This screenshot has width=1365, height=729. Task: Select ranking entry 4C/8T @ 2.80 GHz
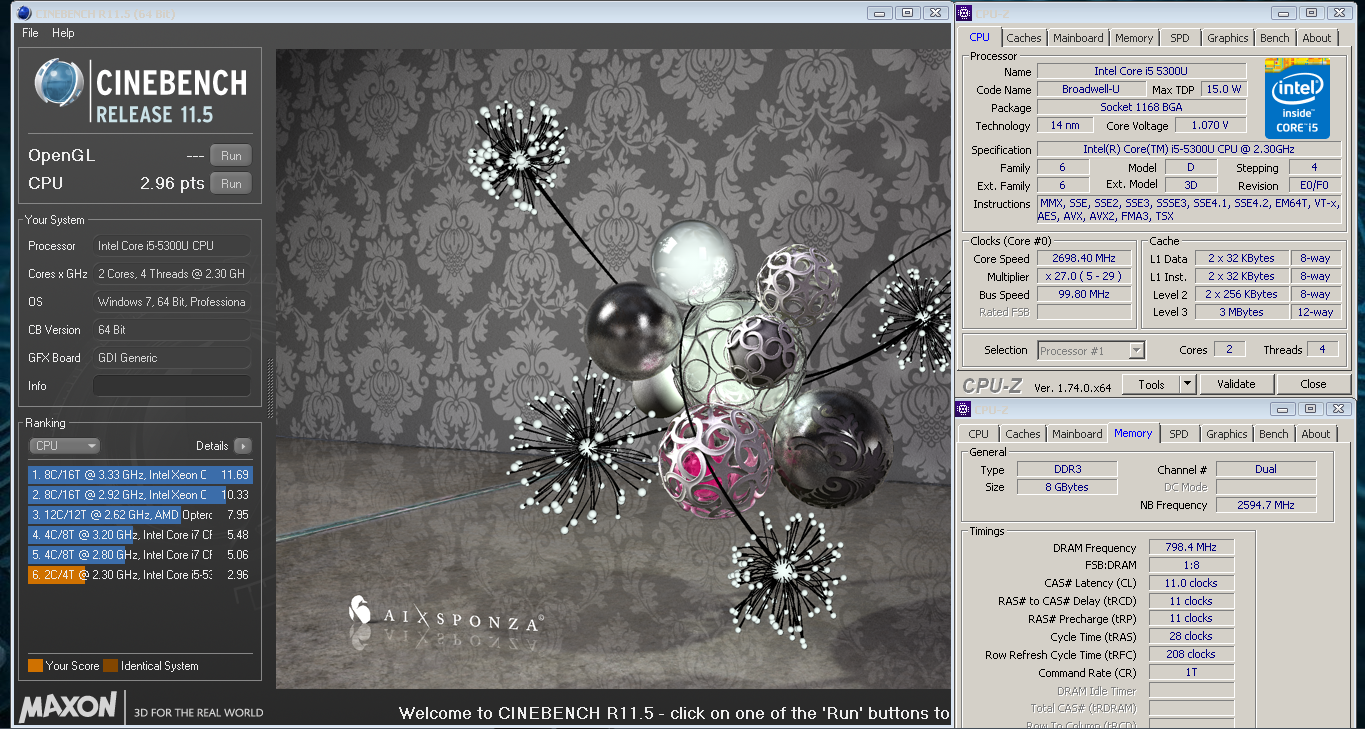pyautogui.click(x=140, y=555)
